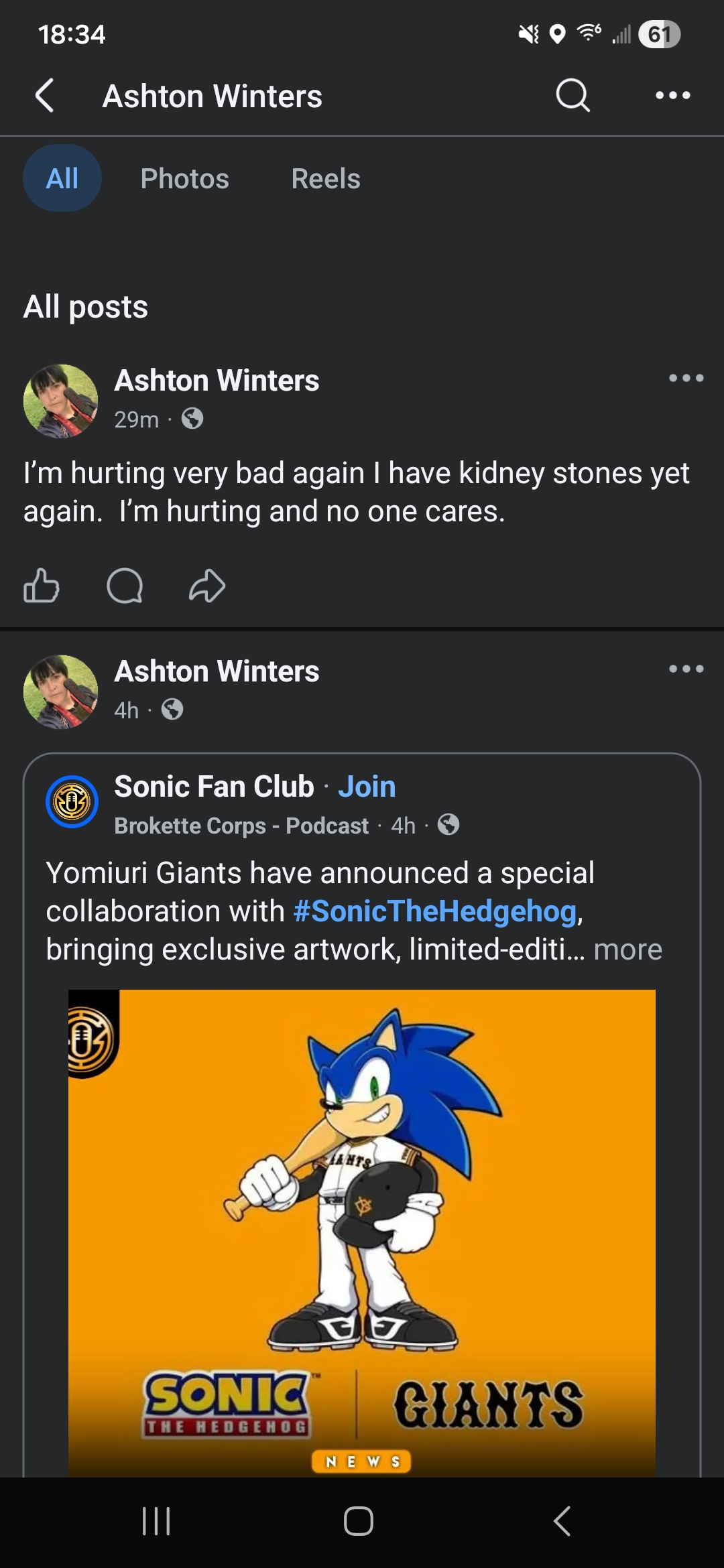The image size is (724, 1568).
Task: View the Sonic Giants artwork image
Action: pyautogui.click(x=362, y=1233)
